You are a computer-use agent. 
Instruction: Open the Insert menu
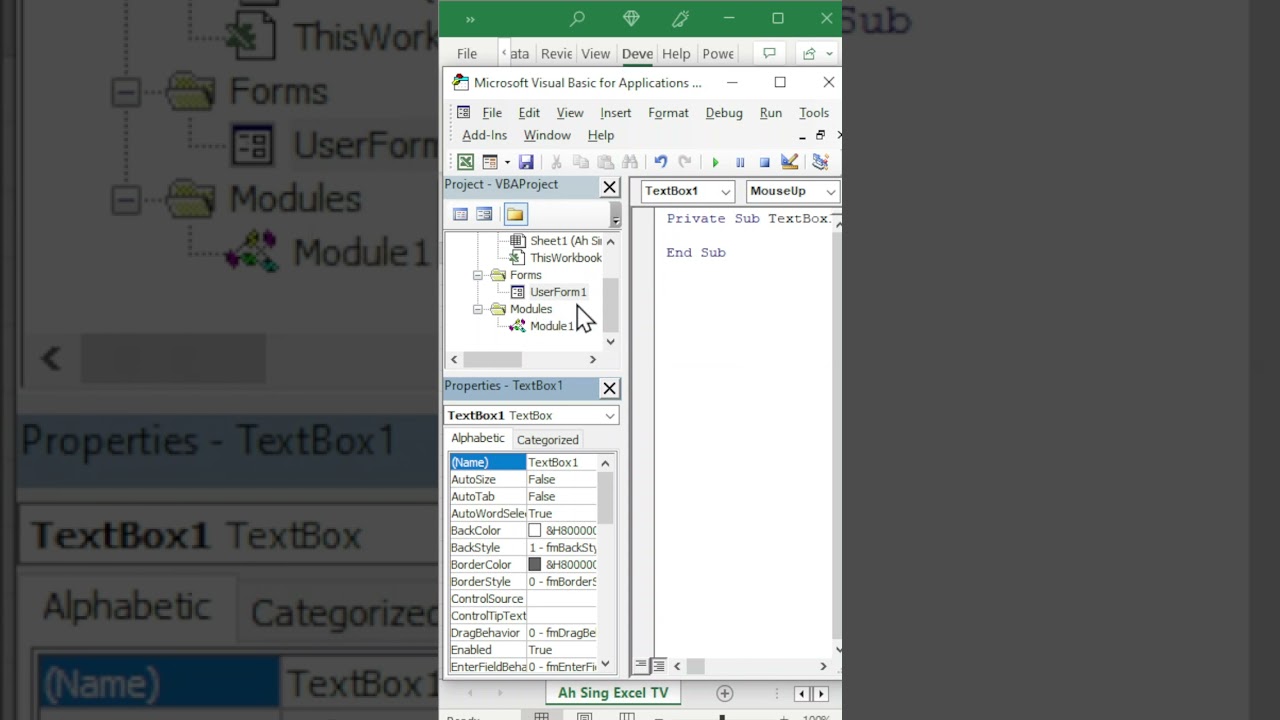pyautogui.click(x=616, y=113)
